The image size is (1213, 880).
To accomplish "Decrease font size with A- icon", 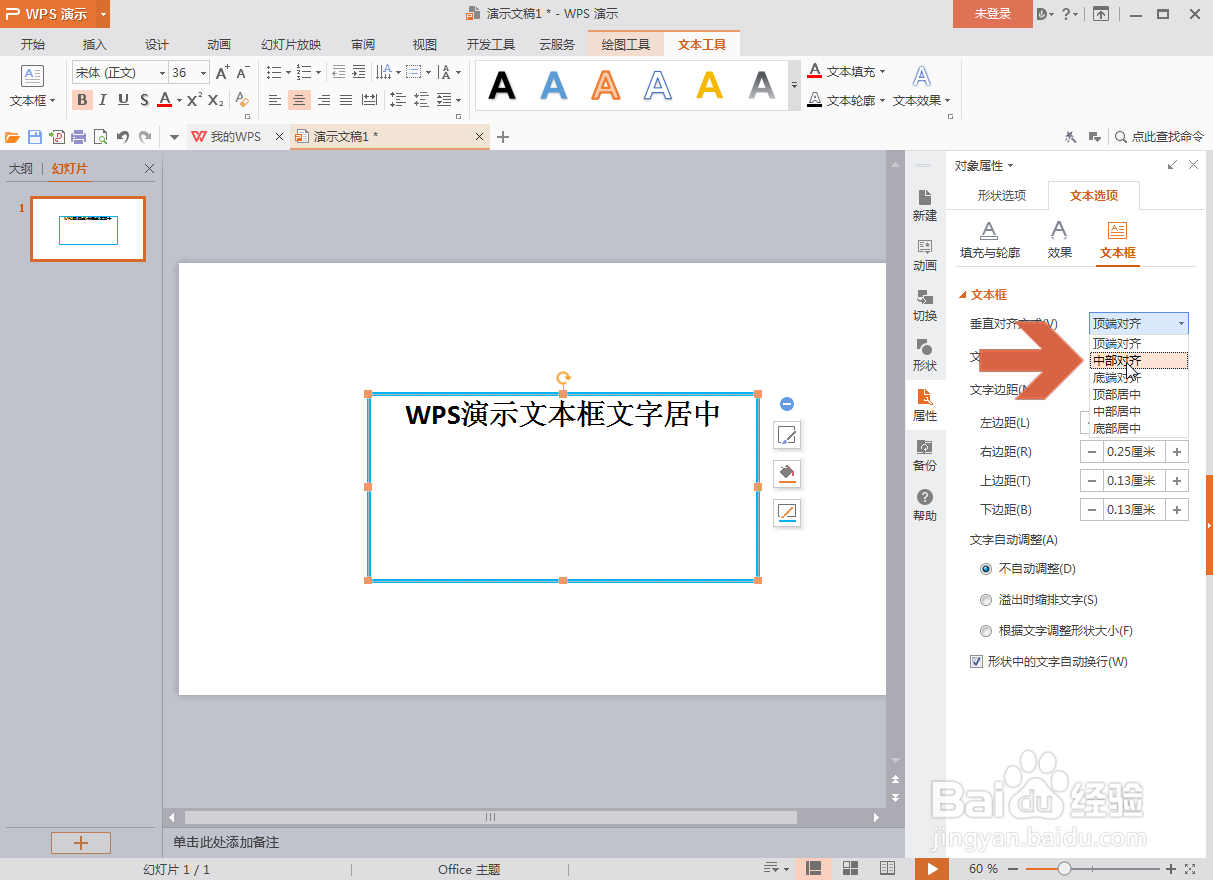I will coord(242,72).
